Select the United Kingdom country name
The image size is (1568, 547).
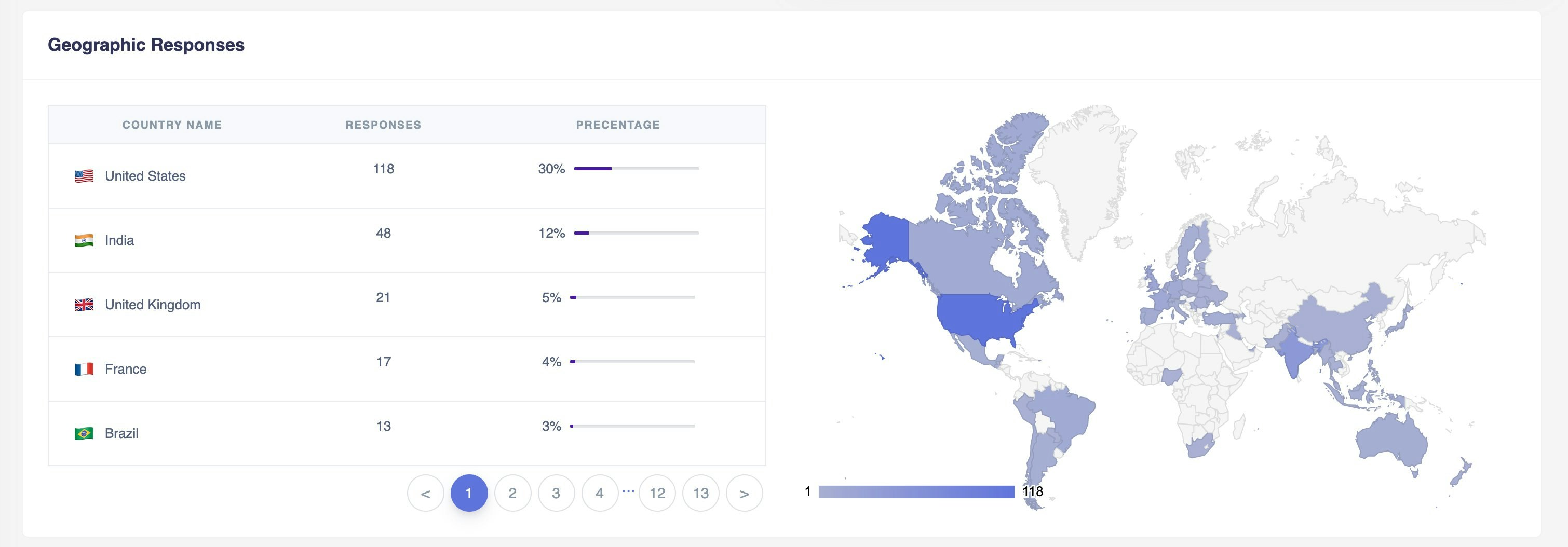[x=153, y=305]
